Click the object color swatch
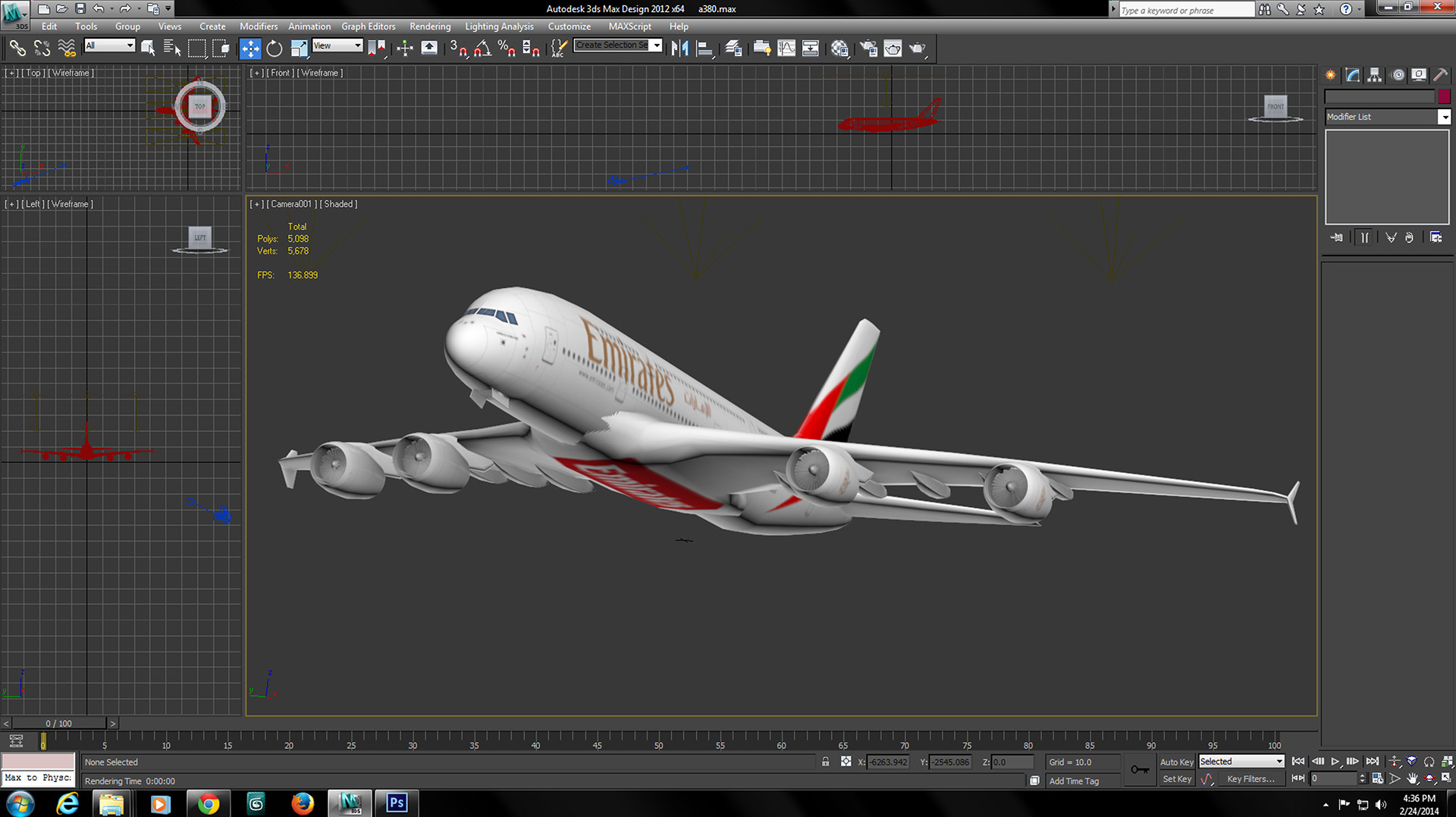This screenshot has height=817, width=1456. pos(1444,96)
